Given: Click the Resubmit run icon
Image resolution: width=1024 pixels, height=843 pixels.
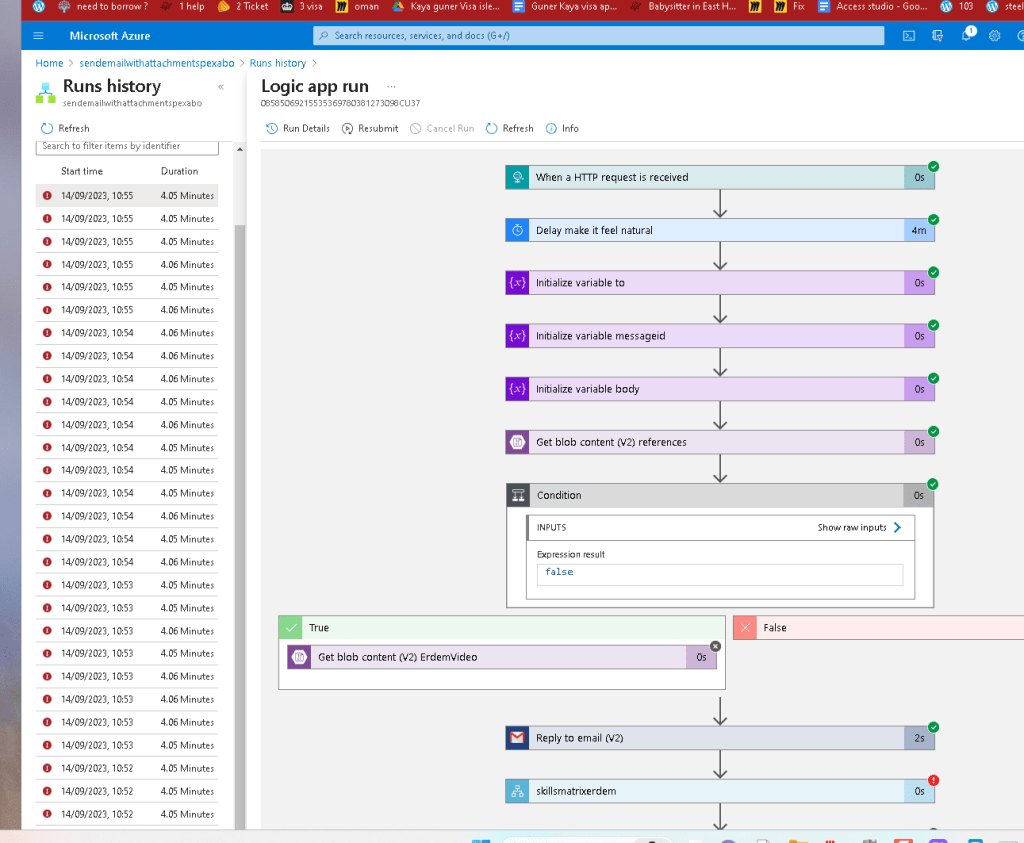Looking at the screenshot, I should click(x=347, y=129).
